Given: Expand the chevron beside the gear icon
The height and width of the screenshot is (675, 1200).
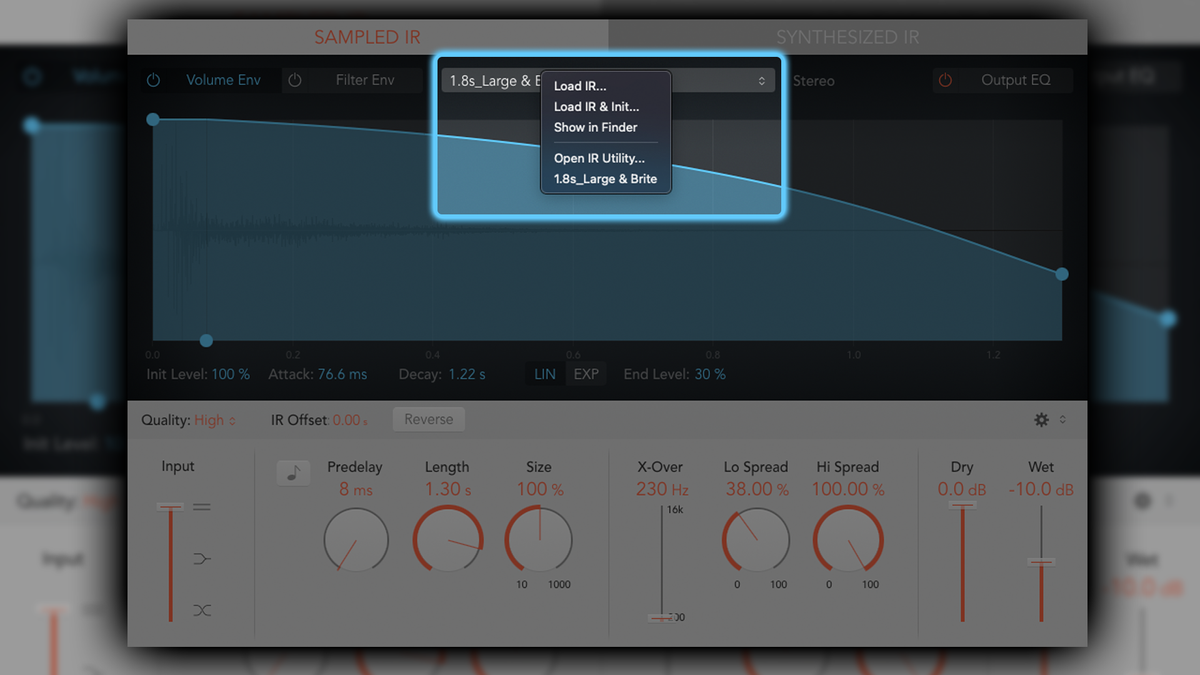Looking at the screenshot, I should (1062, 420).
